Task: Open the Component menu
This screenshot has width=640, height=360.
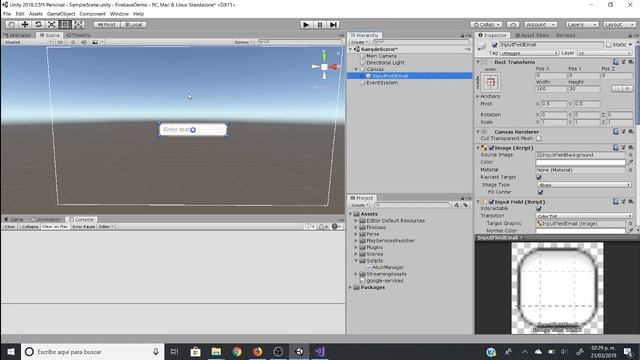Action: pos(92,14)
